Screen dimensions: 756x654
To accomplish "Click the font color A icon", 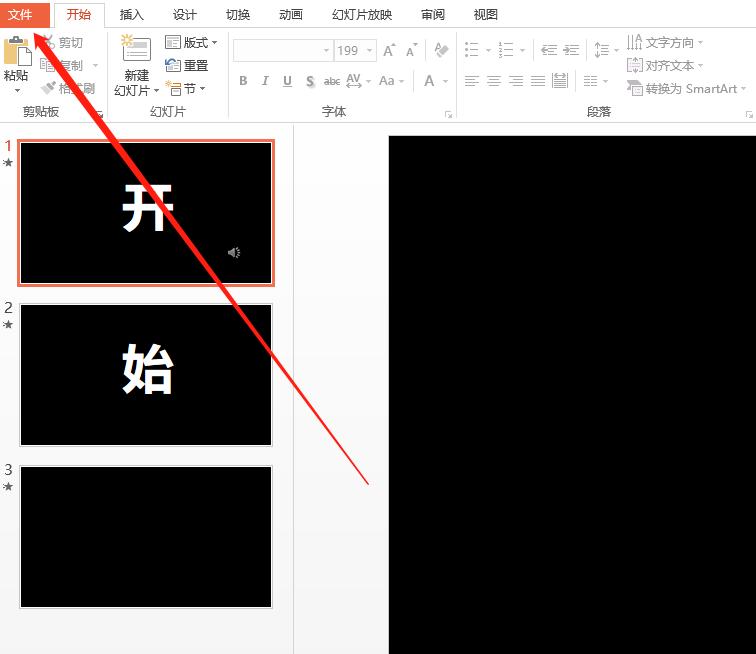I will tap(429, 81).
